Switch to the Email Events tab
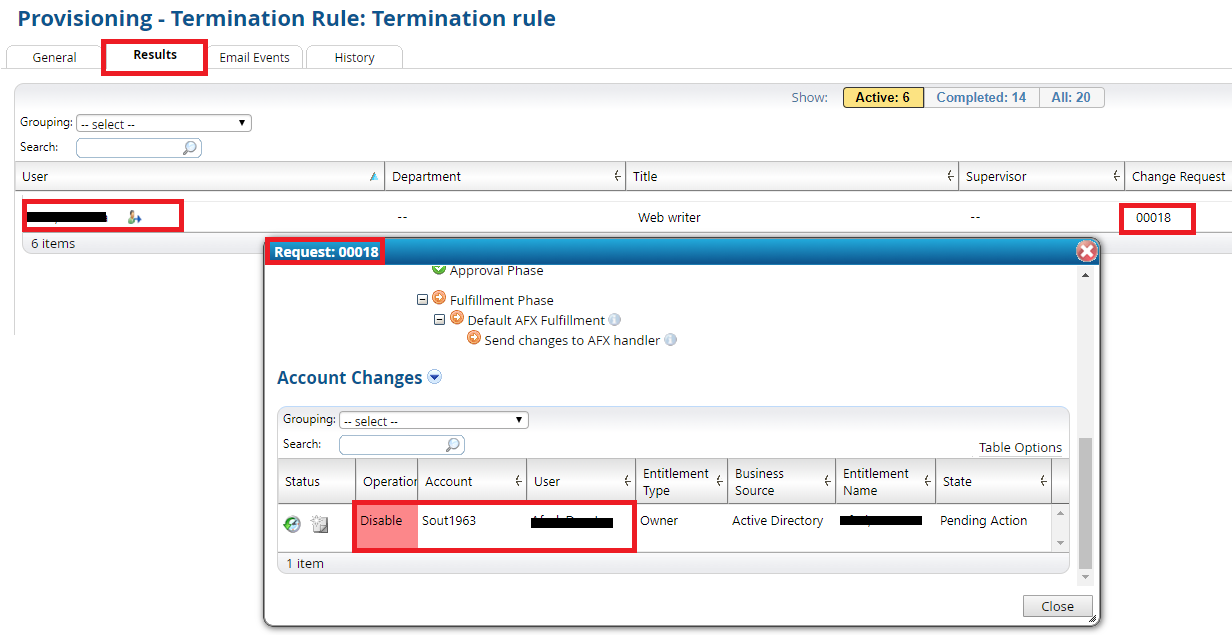 click(x=254, y=57)
